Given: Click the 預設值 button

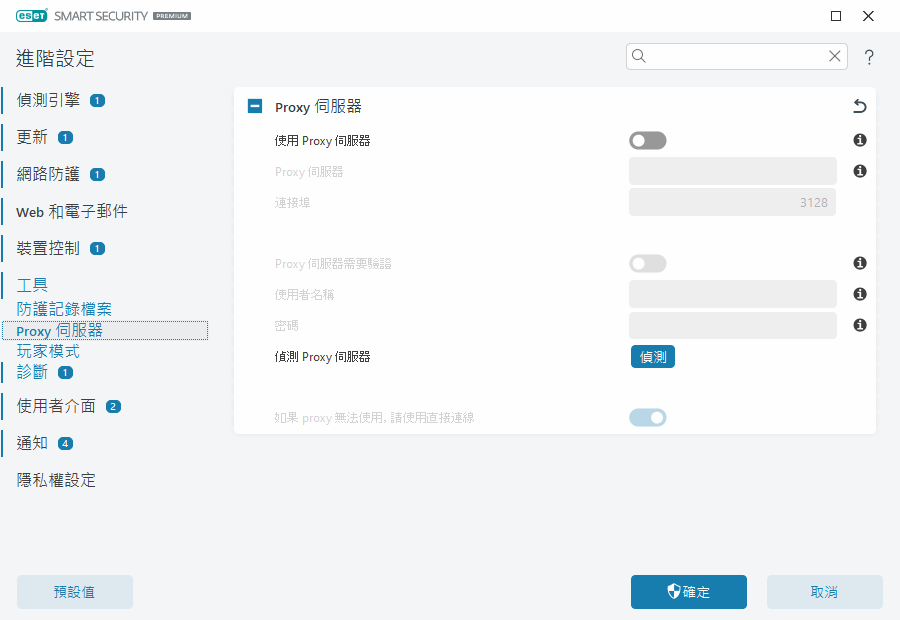Looking at the screenshot, I should coord(74,591).
